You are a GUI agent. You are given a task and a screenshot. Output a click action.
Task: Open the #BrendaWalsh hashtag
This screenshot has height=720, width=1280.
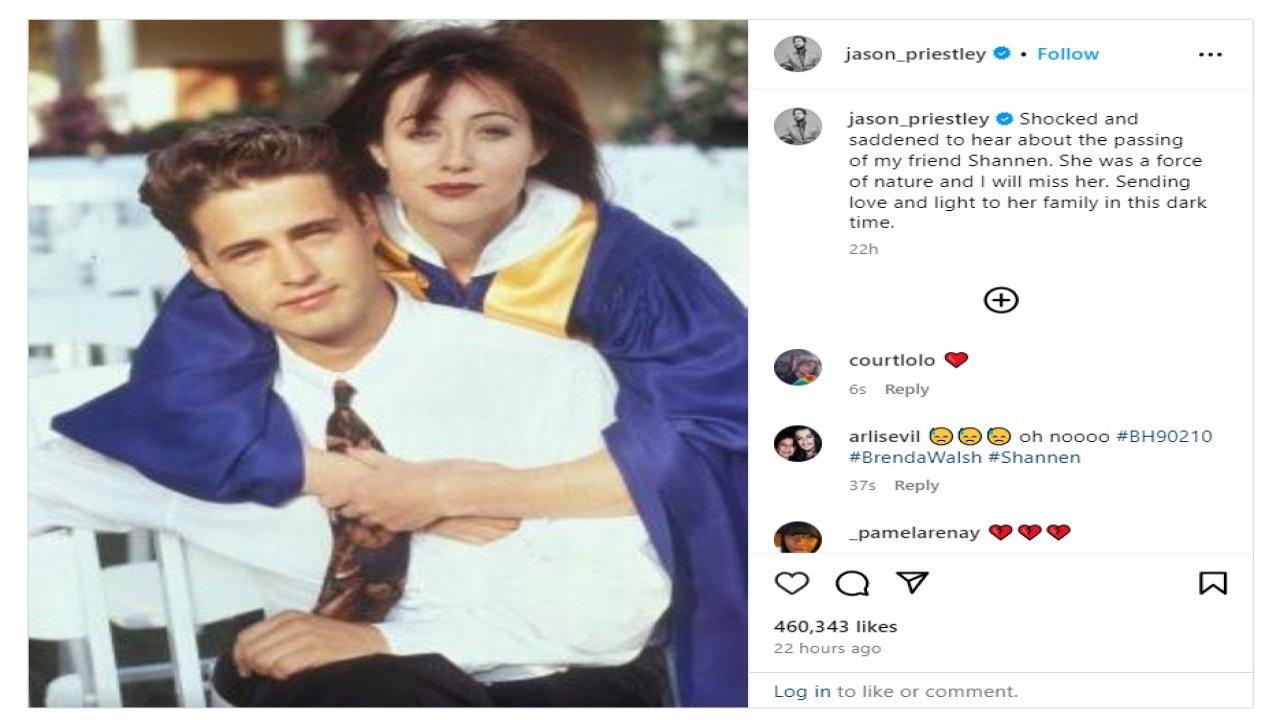(915, 458)
